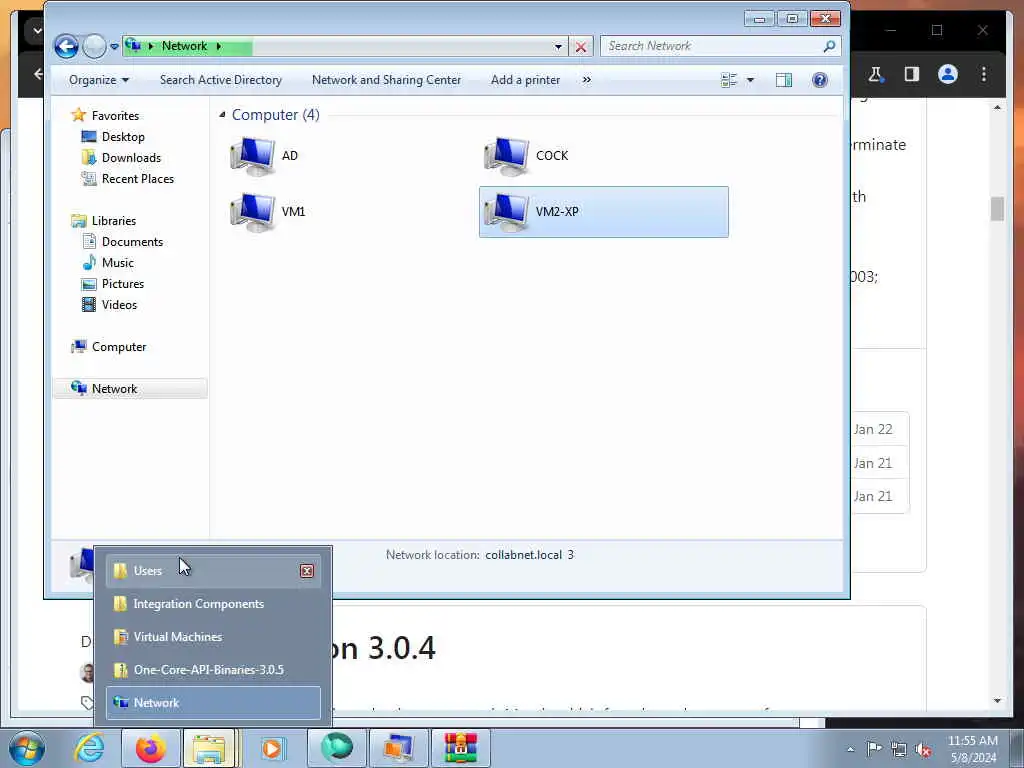Open the clock showing 11:55 AM
The height and width of the screenshot is (768, 1024).
click(x=972, y=749)
